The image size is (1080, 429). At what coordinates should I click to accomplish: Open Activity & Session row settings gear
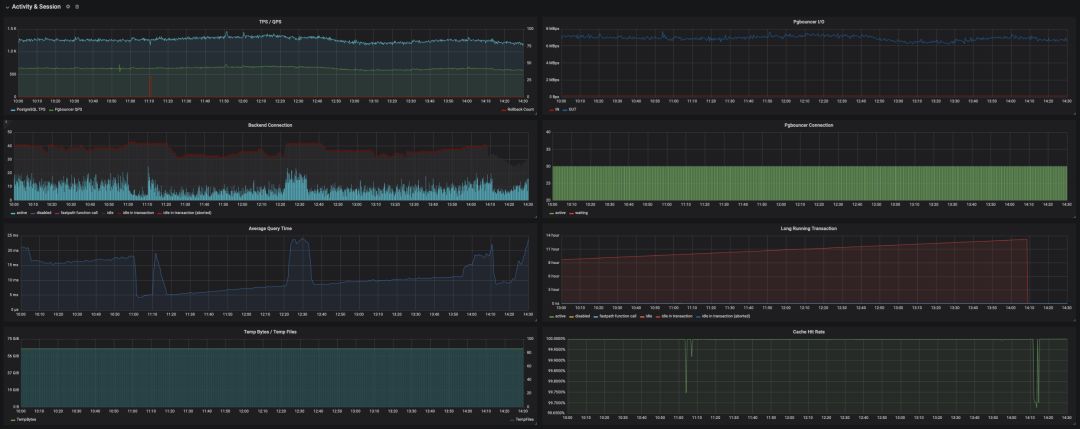(x=68, y=6)
